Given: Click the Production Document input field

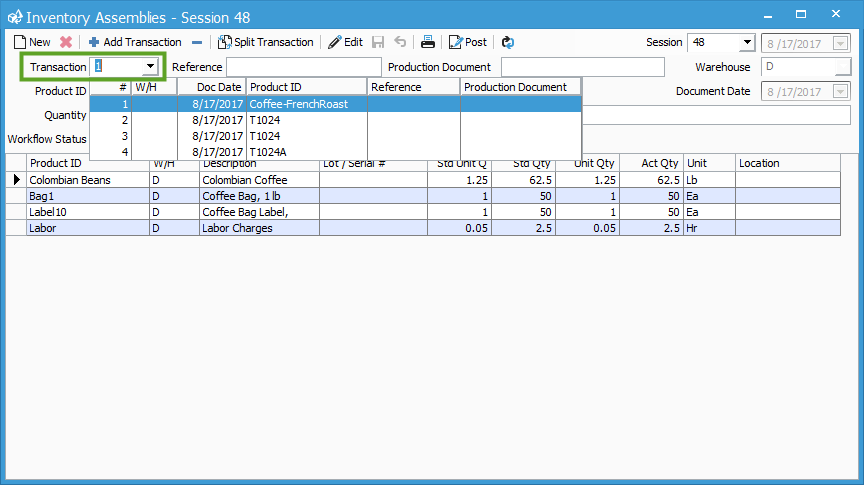Looking at the screenshot, I should (x=582, y=67).
